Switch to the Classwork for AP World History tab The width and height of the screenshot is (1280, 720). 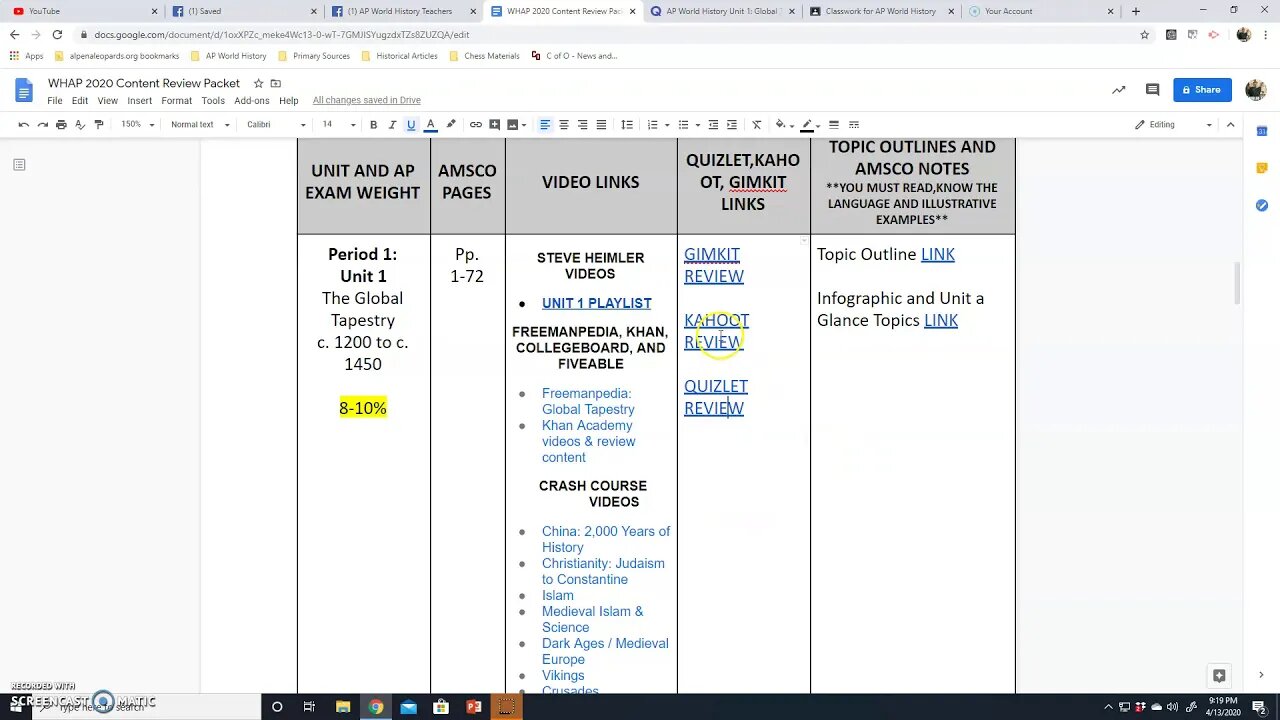click(x=881, y=11)
